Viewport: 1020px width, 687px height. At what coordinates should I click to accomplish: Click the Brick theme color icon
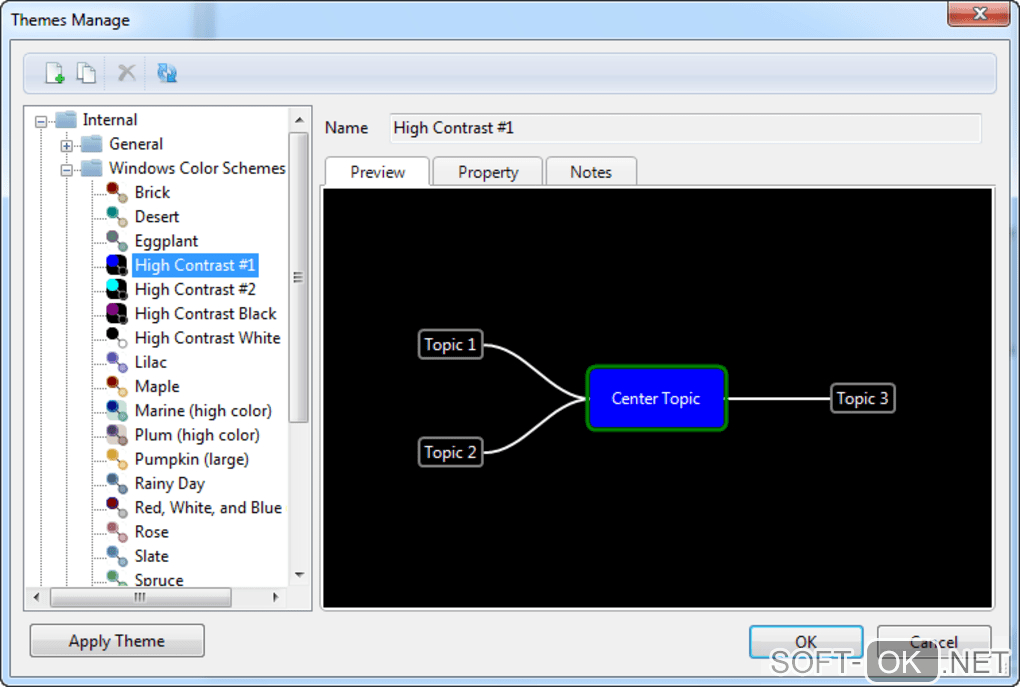pyautogui.click(x=117, y=193)
